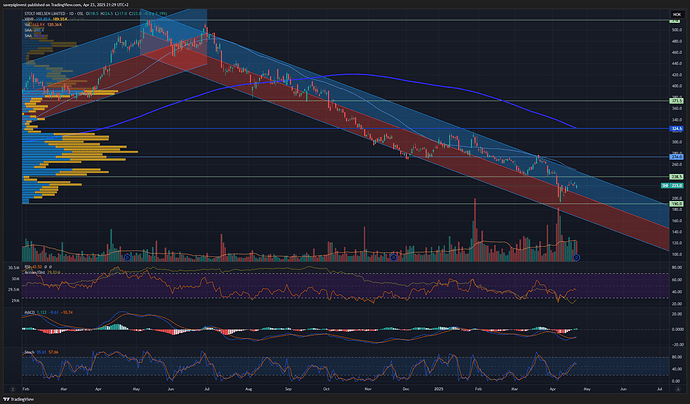Click the event marker near late November
This screenshot has height=404, width=690.
[x=394, y=257]
